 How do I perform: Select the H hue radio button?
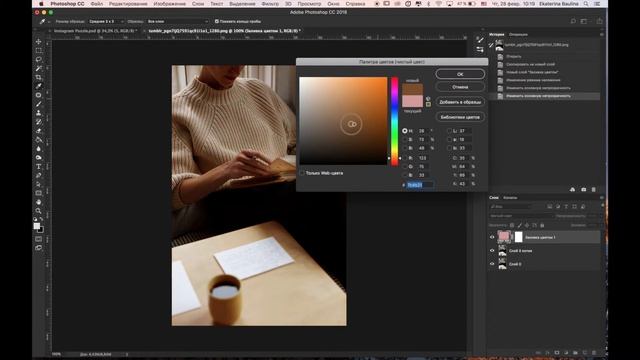tap(404, 131)
